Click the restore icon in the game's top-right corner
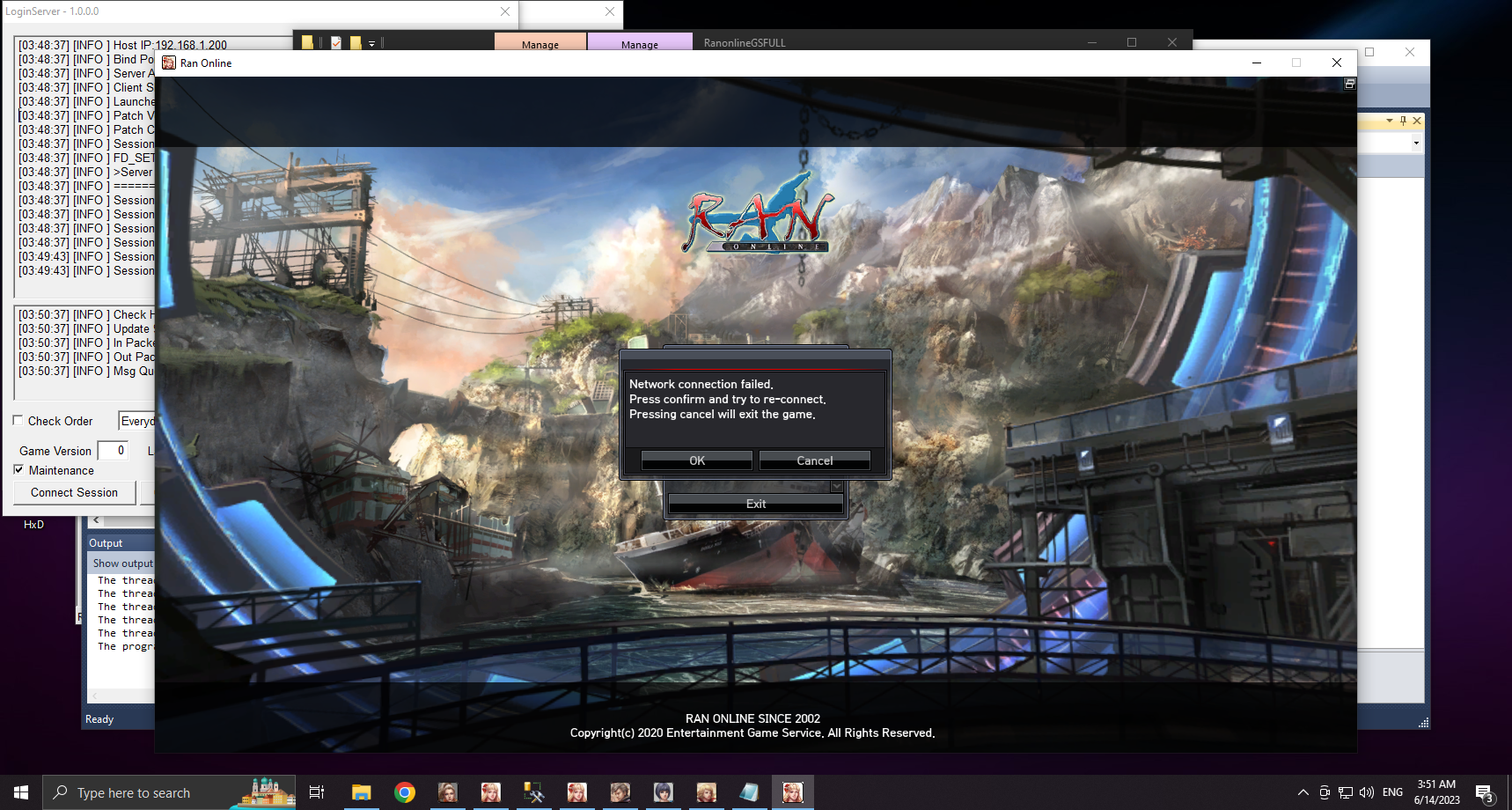Screen dimensions: 1512x810 [1349, 84]
